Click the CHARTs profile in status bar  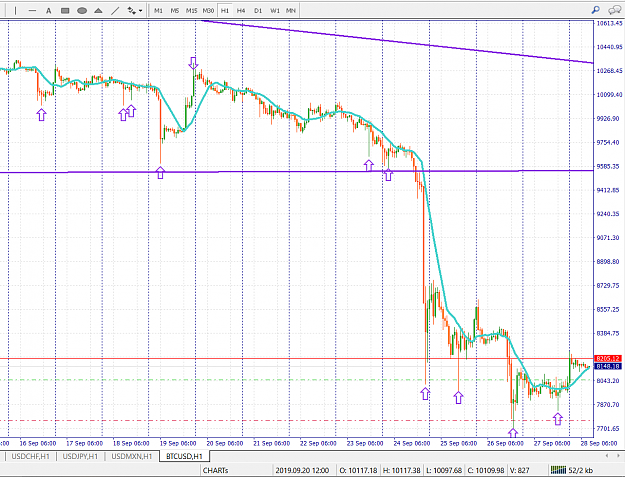point(215,470)
